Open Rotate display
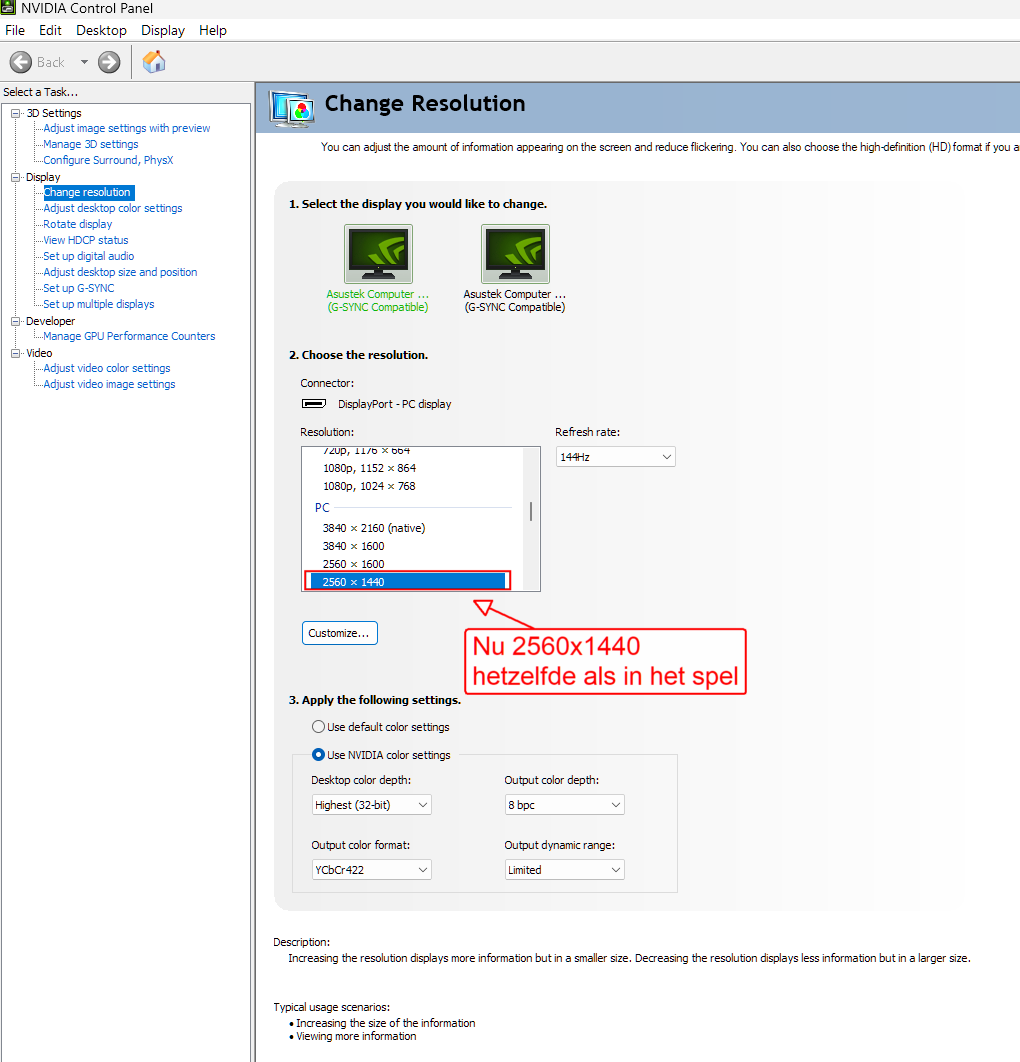Image resolution: width=1020 pixels, height=1062 pixels. coord(78,224)
